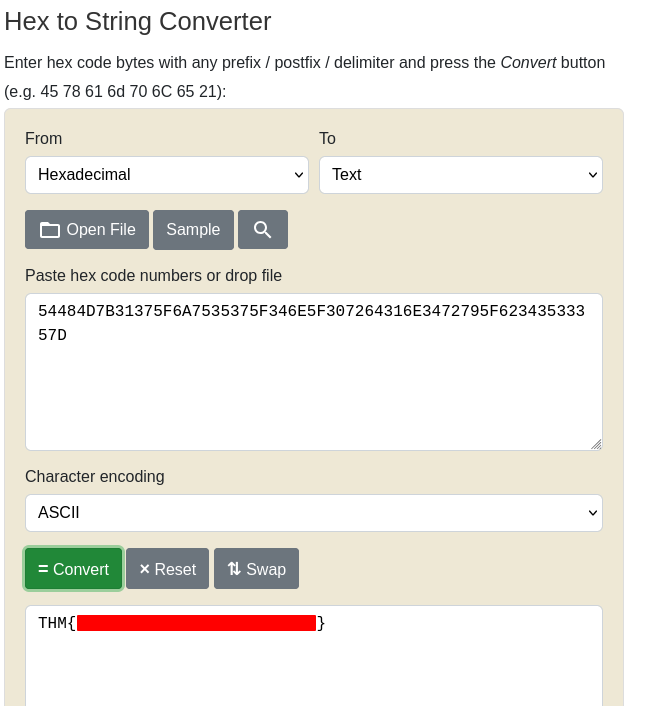Click the up-down arrows icon on Swap
647x706 pixels.
pyautogui.click(x=234, y=569)
